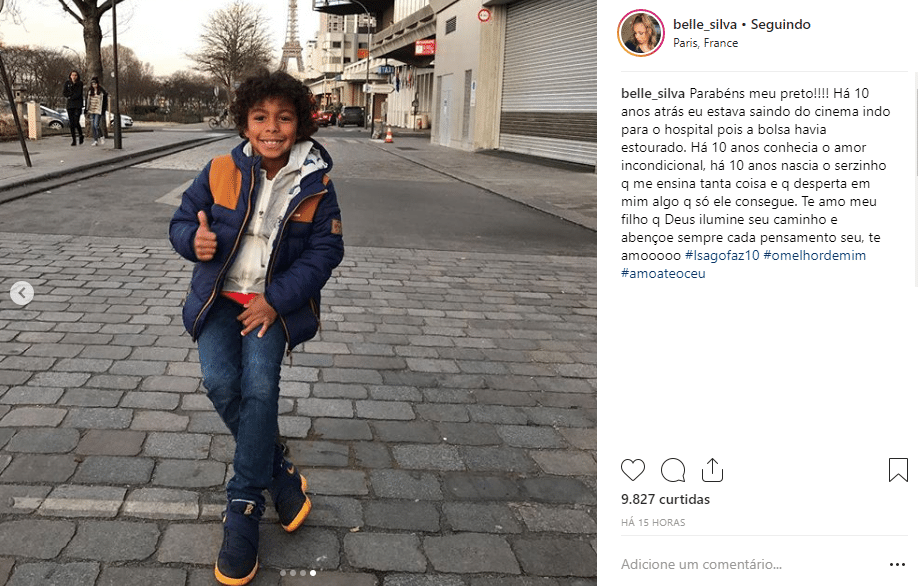The height and width of the screenshot is (586, 918).
Task: Open more options three-dot menu
Action: (x=898, y=565)
